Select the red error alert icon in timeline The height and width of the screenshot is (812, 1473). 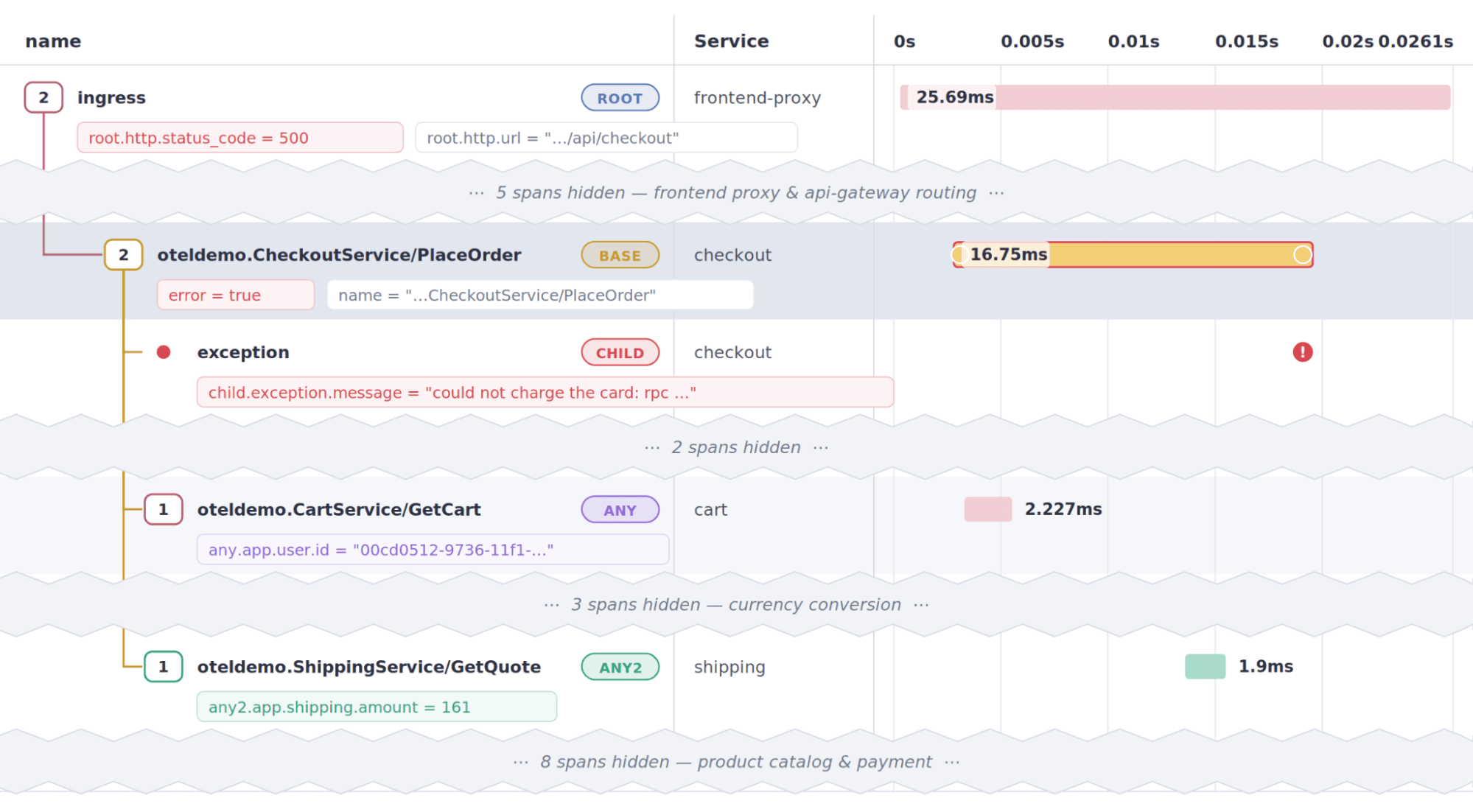1303,352
